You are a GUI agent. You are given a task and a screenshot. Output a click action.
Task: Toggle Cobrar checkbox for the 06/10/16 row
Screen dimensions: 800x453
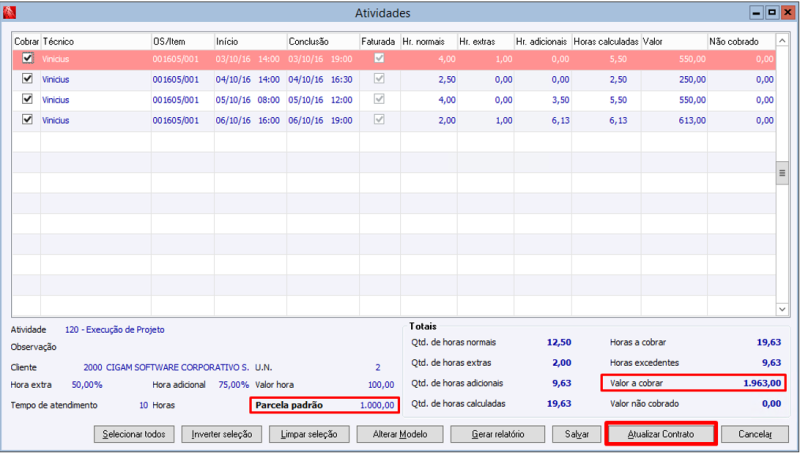point(28,119)
